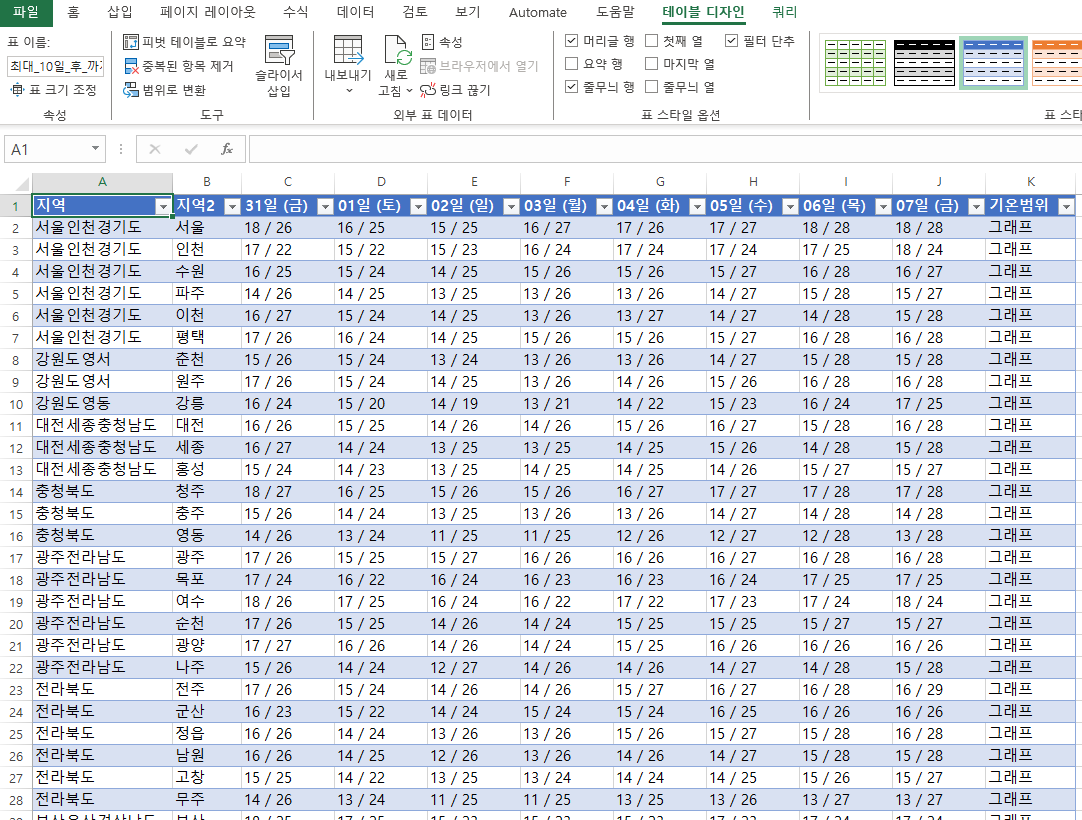Select the cell containing 여수

coord(206,602)
